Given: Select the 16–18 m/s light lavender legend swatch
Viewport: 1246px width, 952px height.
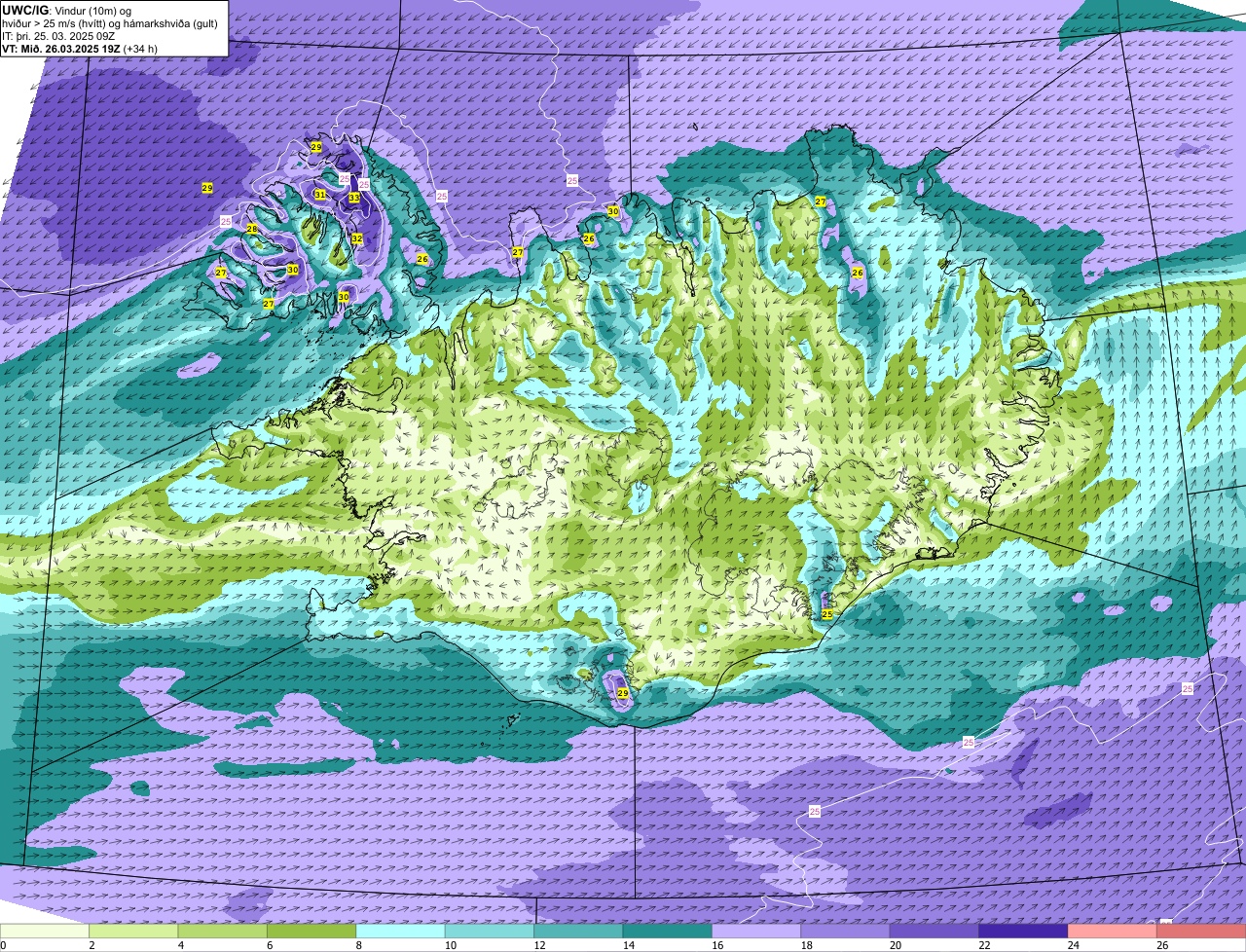Looking at the screenshot, I should [x=757, y=931].
